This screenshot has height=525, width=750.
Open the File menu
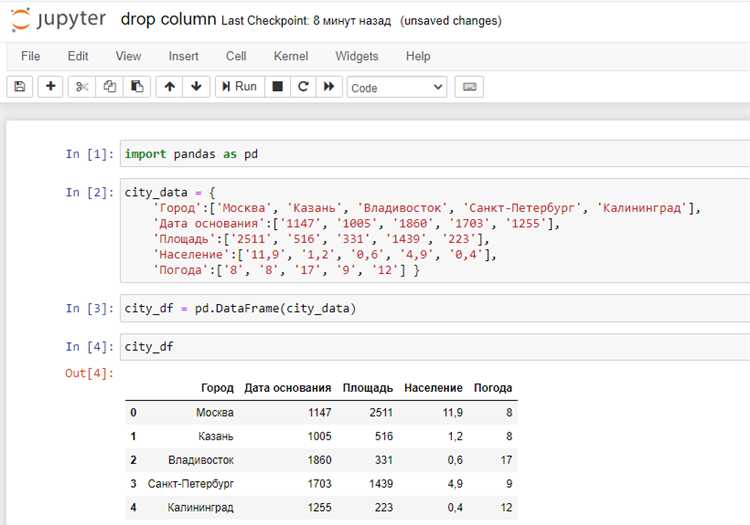coord(30,56)
